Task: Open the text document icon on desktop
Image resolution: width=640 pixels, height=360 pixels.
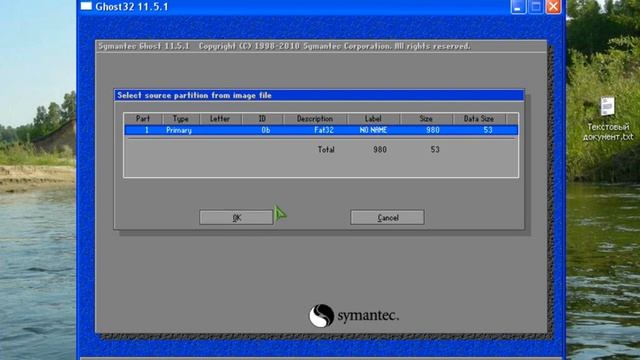Action: (608, 119)
